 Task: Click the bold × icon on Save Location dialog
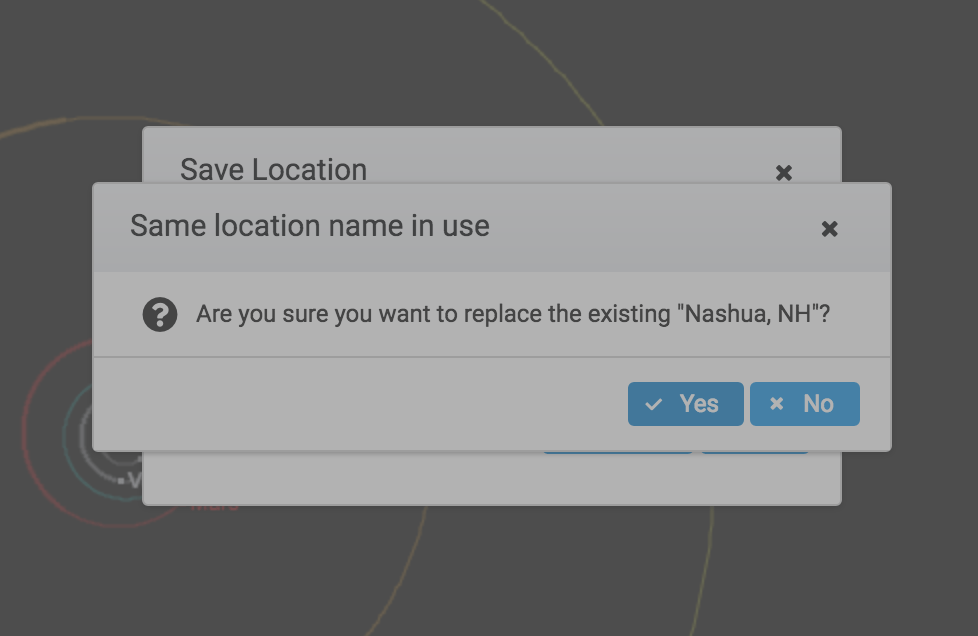click(783, 172)
